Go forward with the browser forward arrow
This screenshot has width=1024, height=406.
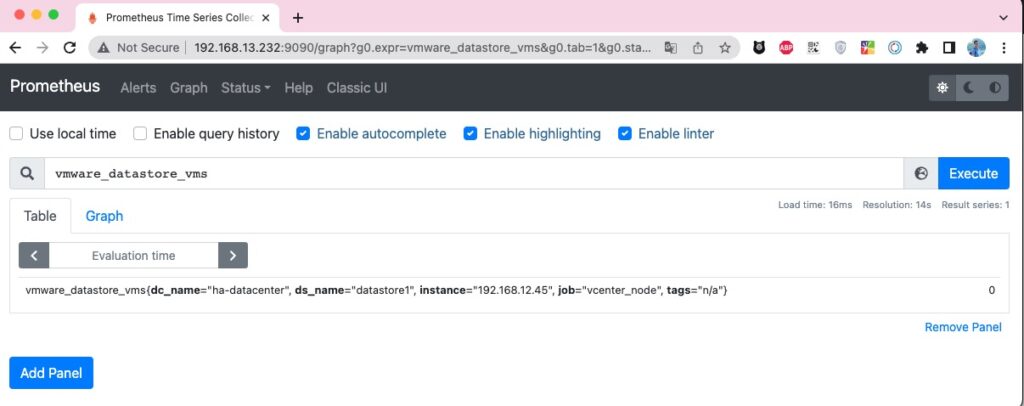42,48
